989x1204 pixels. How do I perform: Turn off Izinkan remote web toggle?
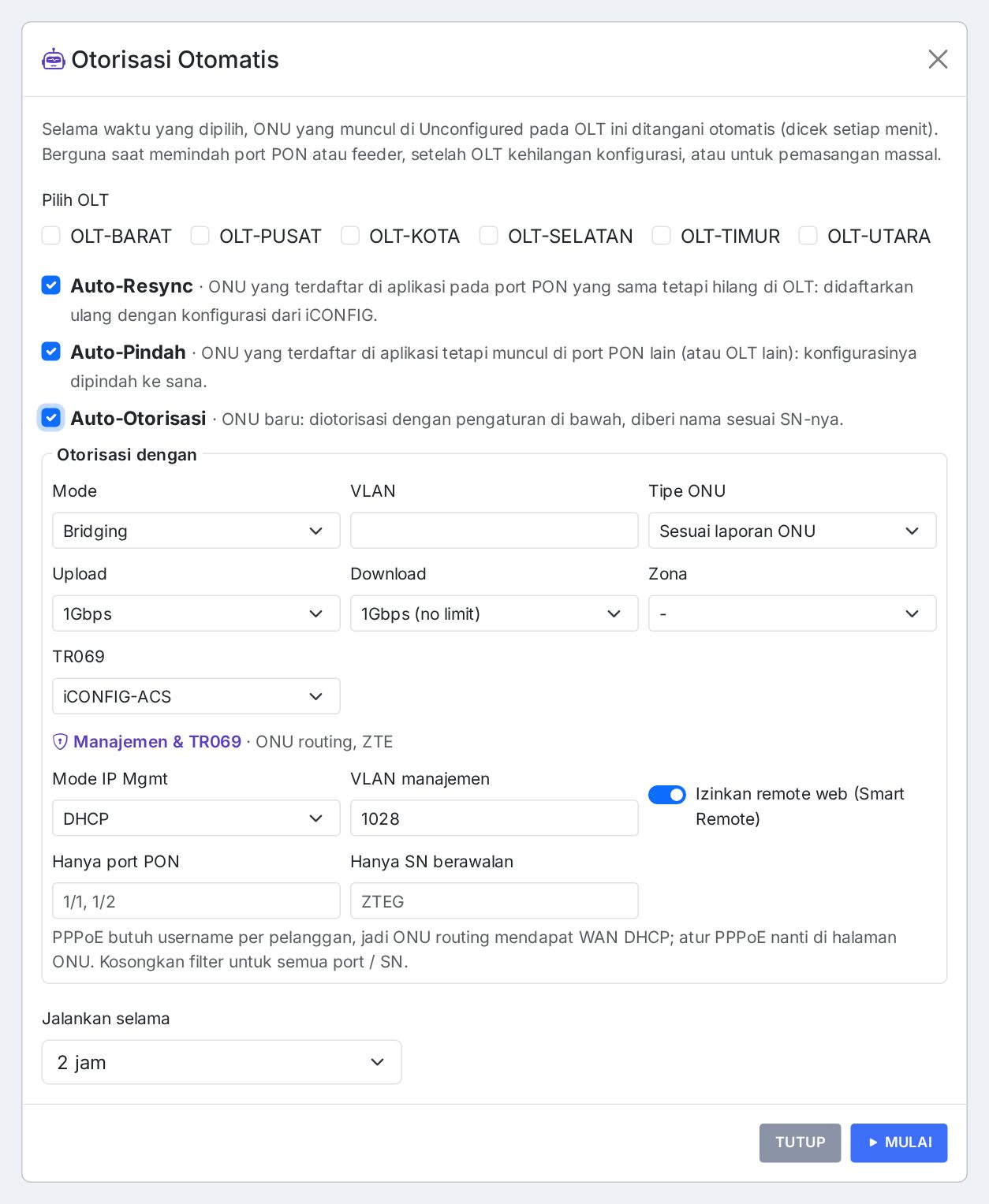coord(667,795)
